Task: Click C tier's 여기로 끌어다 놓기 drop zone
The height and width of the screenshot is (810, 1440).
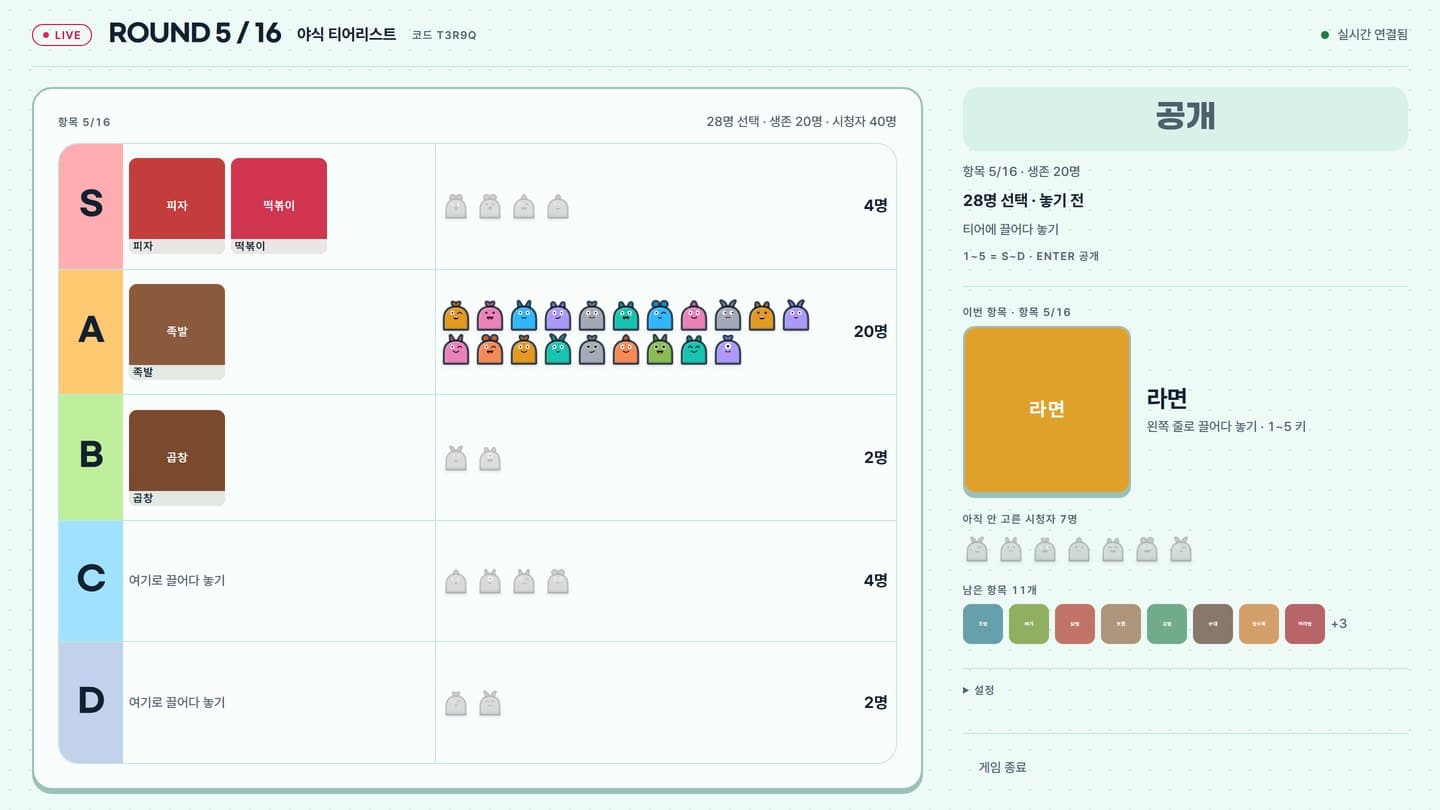Action: pos(177,580)
